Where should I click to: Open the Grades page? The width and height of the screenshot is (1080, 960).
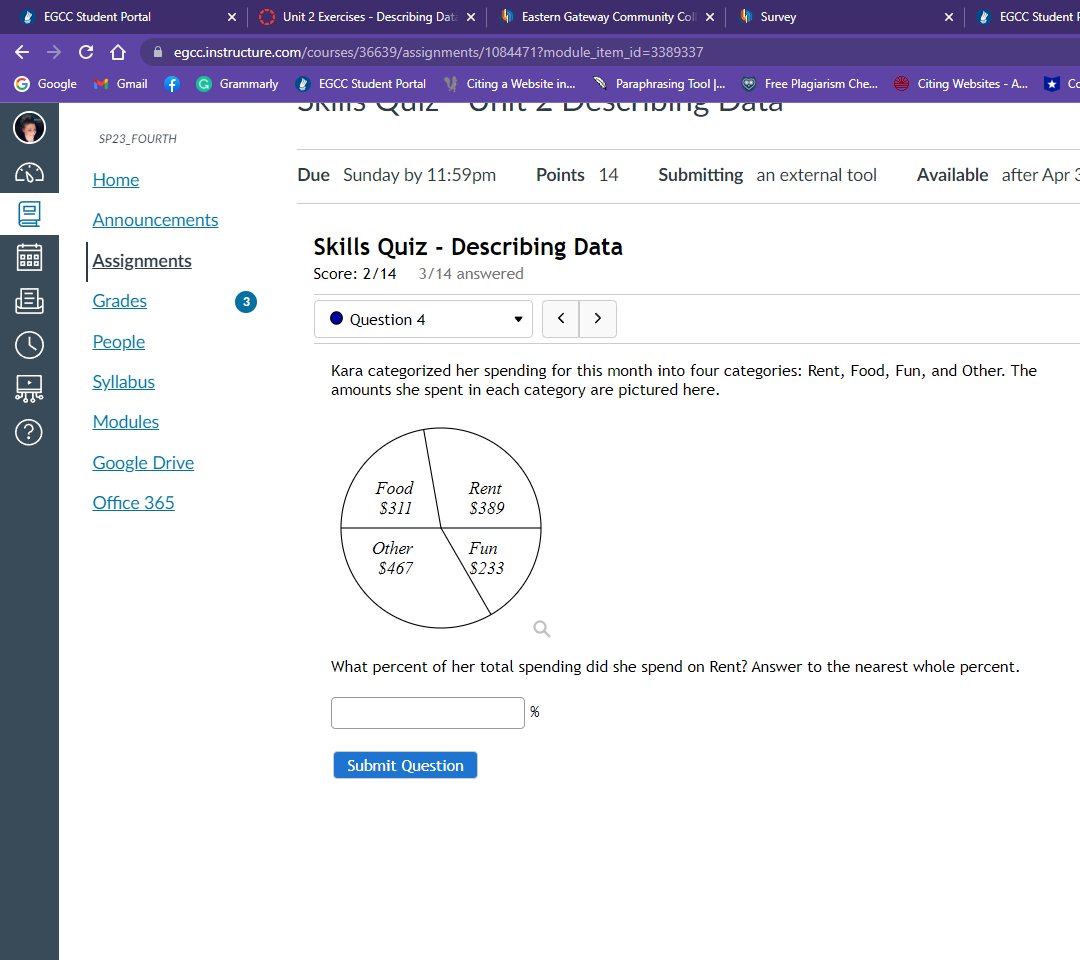(119, 301)
